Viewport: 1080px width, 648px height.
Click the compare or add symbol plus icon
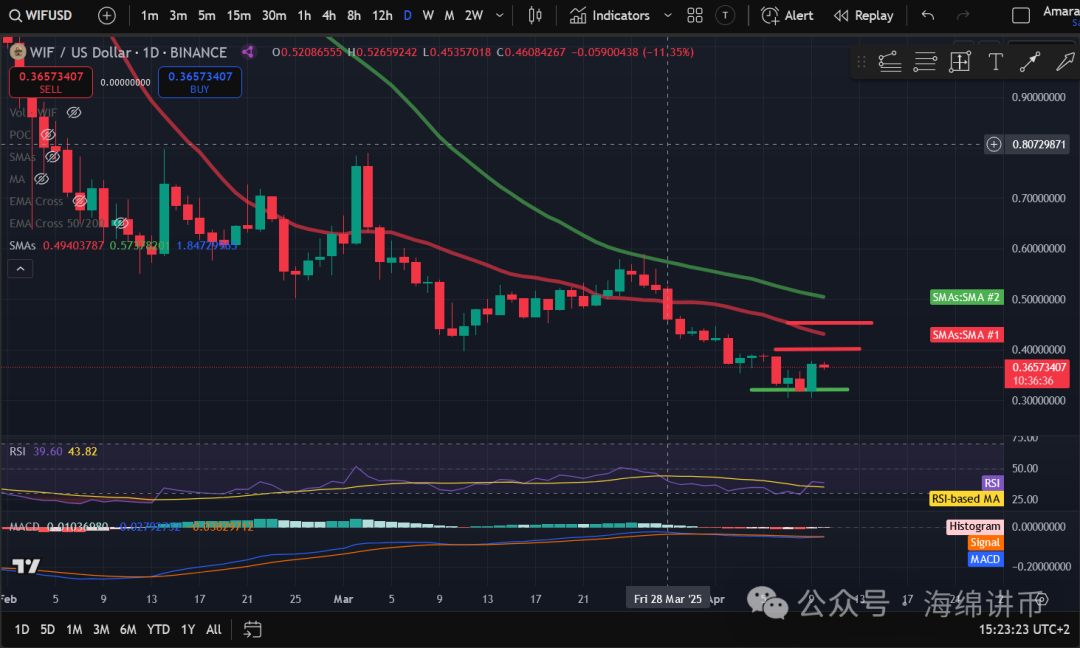pyautogui.click(x=107, y=15)
